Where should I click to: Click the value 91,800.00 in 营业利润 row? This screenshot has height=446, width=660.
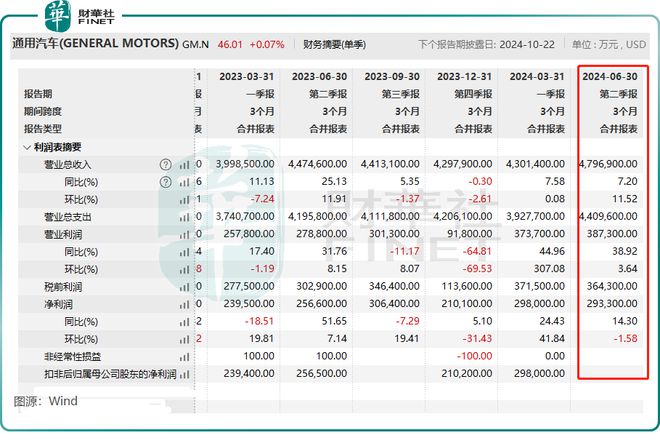(x=469, y=234)
